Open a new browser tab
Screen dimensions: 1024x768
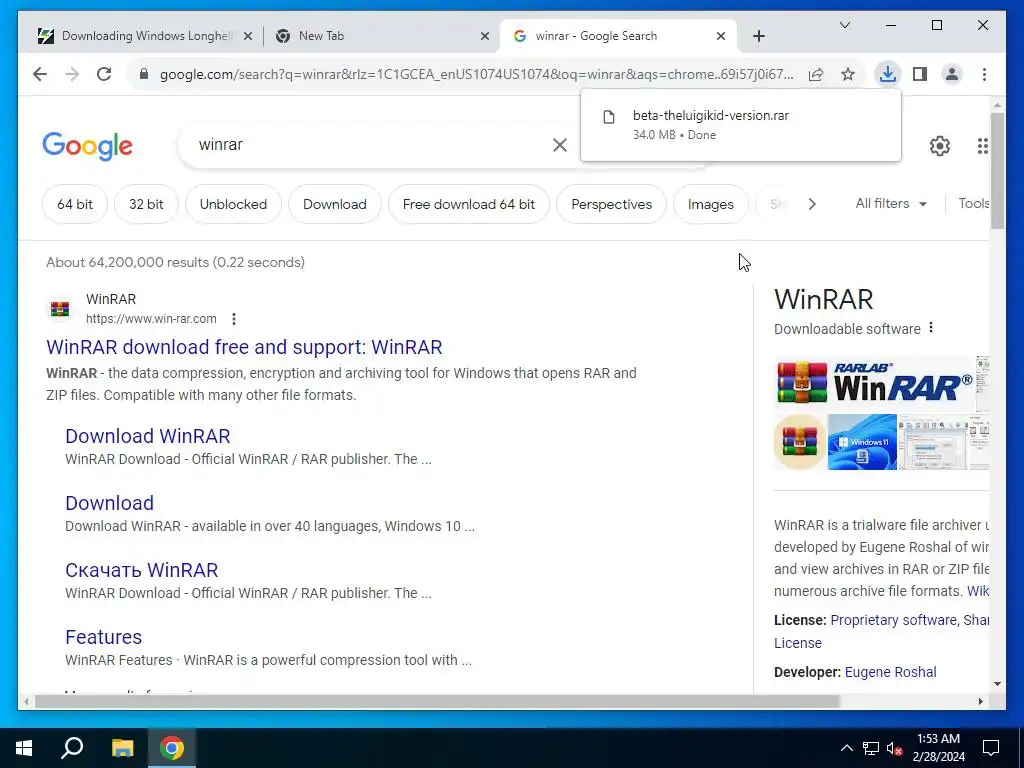click(x=758, y=36)
